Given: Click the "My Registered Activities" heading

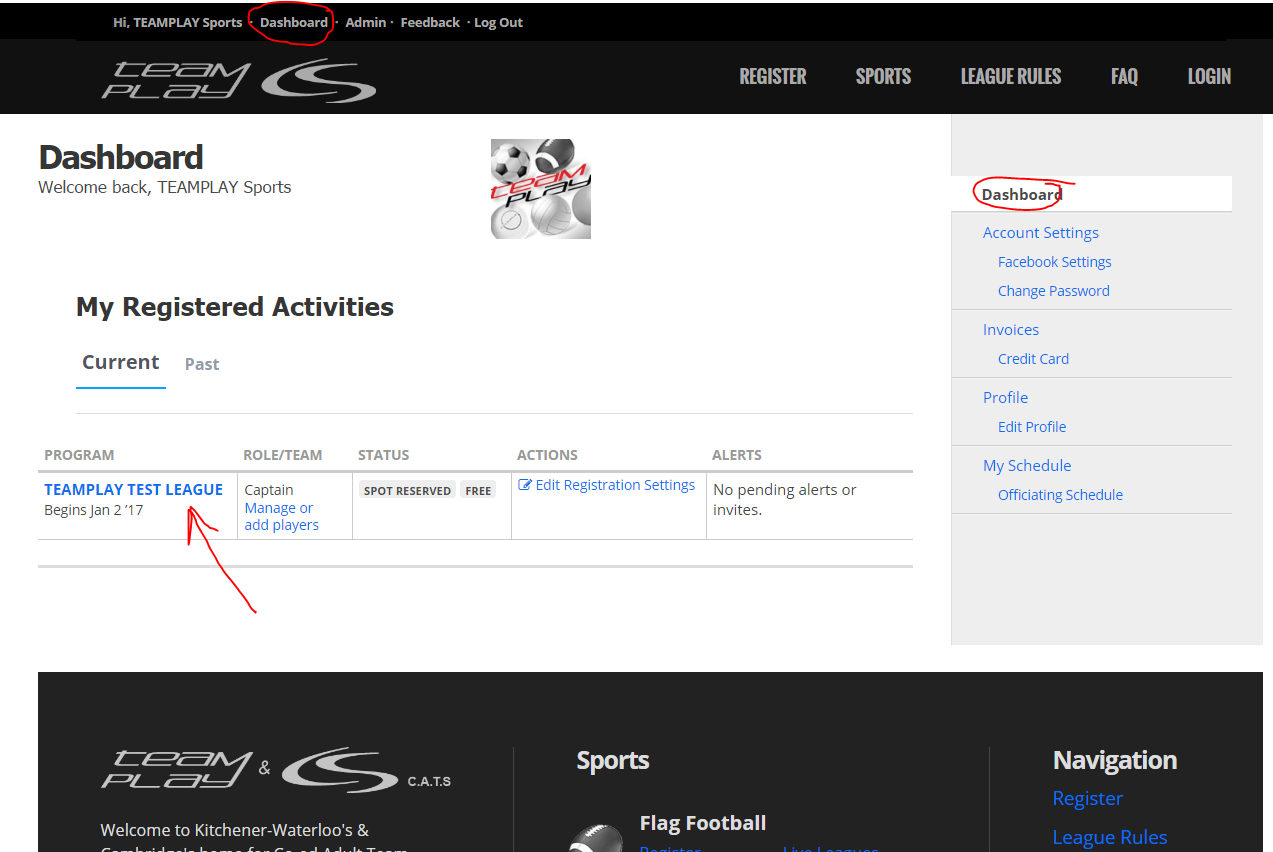Looking at the screenshot, I should (x=235, y=307).
